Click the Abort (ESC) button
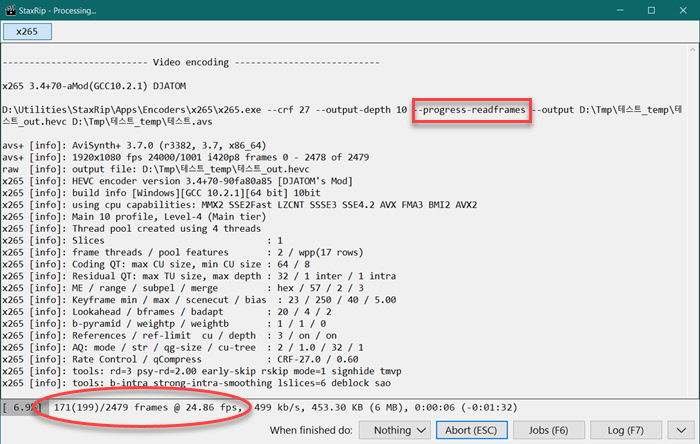Screen dimensions: 700x444 [x=471, y=430]
